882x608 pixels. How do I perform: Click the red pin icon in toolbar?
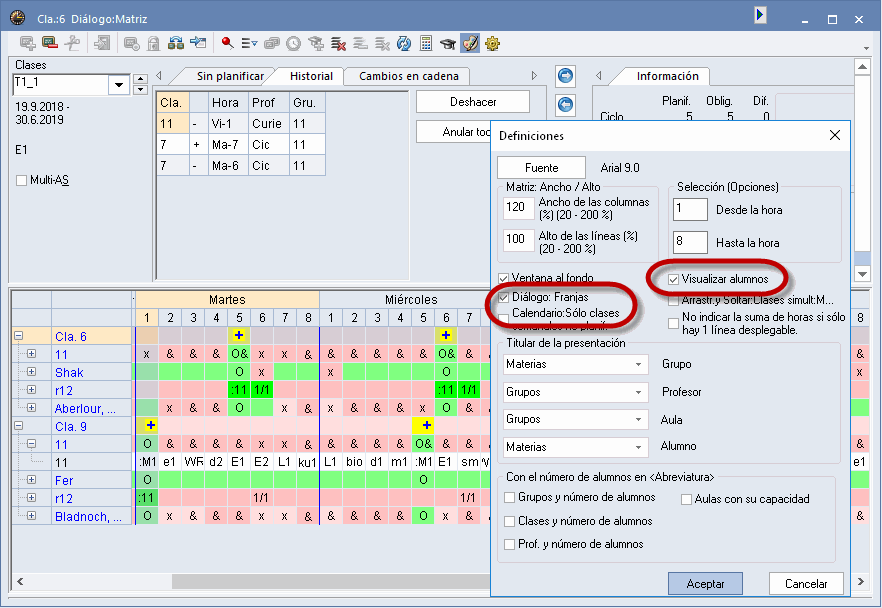tap(227, 43)
